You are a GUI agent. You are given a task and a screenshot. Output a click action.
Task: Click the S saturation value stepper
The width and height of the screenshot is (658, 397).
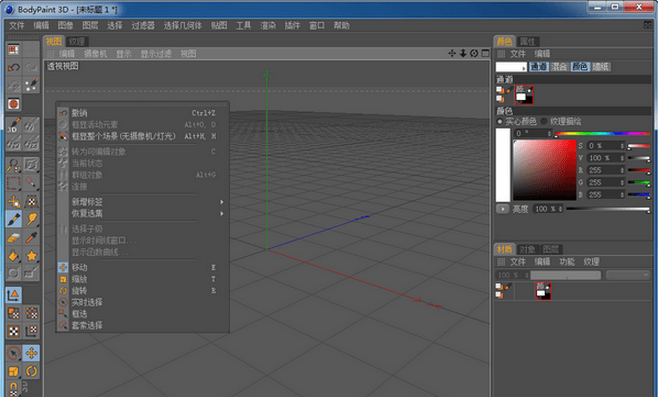click(x=622, y=146)
